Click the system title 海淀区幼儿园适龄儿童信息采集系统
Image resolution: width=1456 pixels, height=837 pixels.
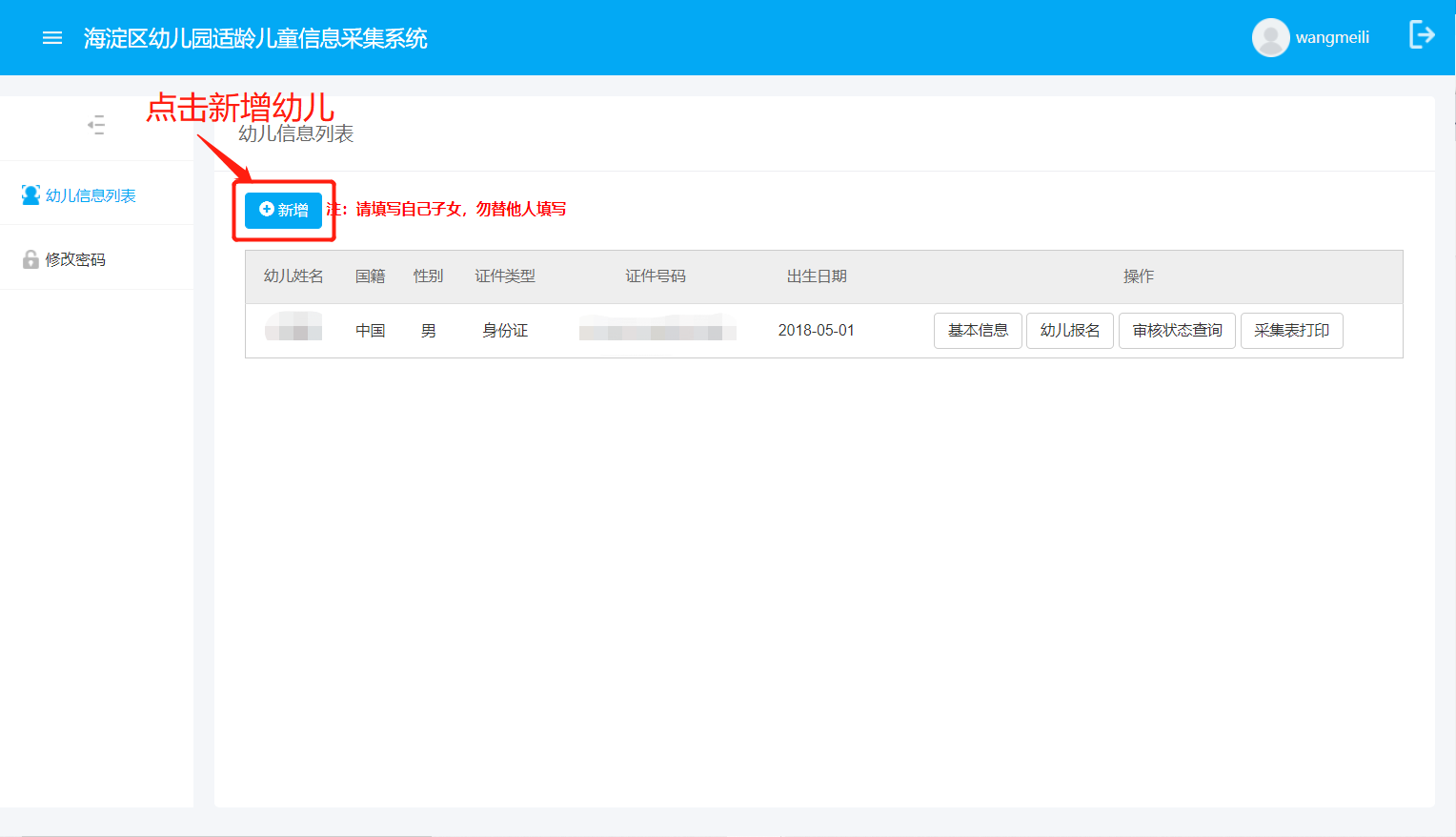255,38
